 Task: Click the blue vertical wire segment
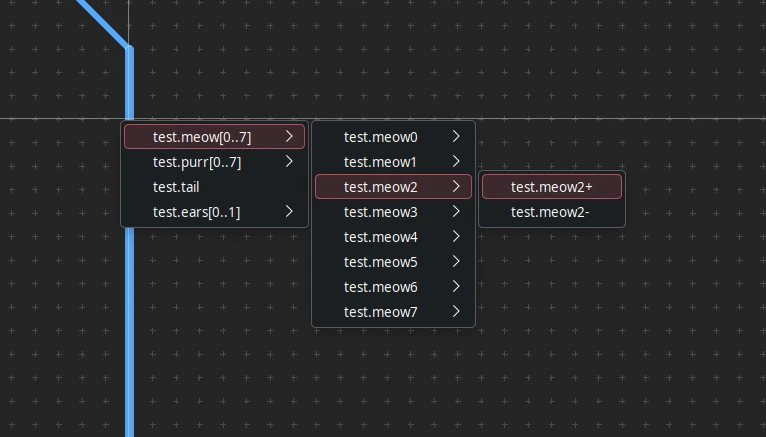[129, 330]
